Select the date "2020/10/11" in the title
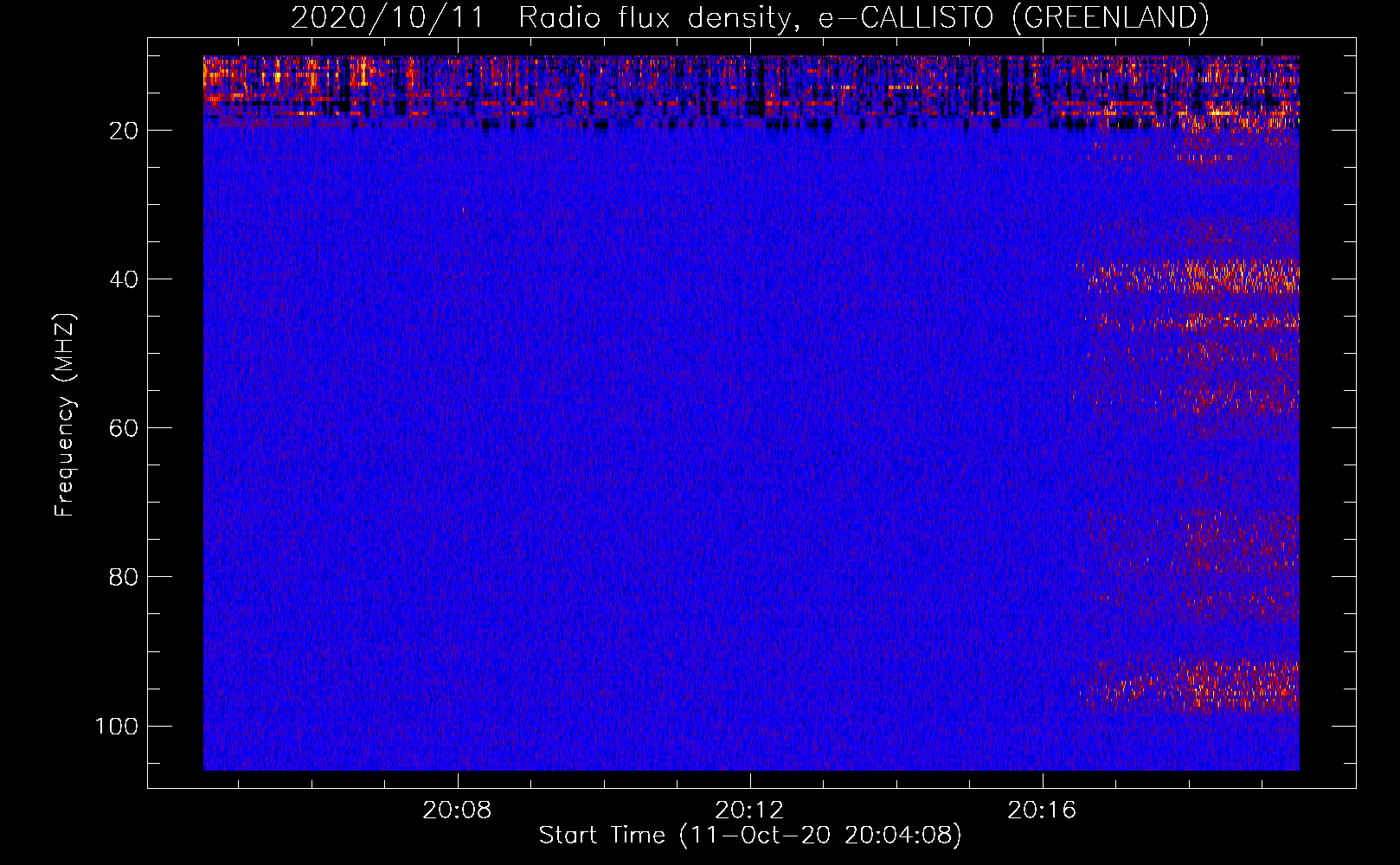This screenshot has height=865, width=1400. [x=387, y=17]
